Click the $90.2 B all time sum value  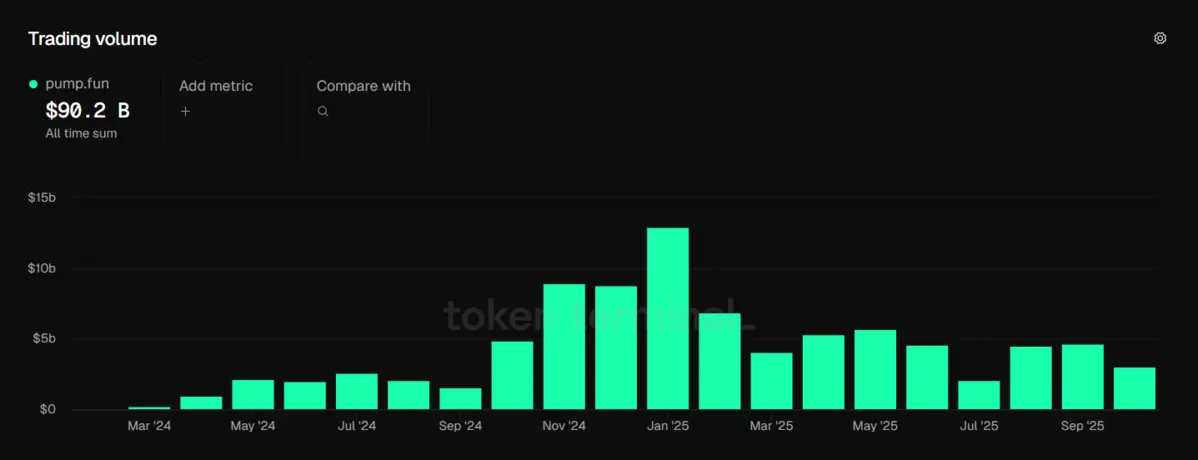pos(87,110)
